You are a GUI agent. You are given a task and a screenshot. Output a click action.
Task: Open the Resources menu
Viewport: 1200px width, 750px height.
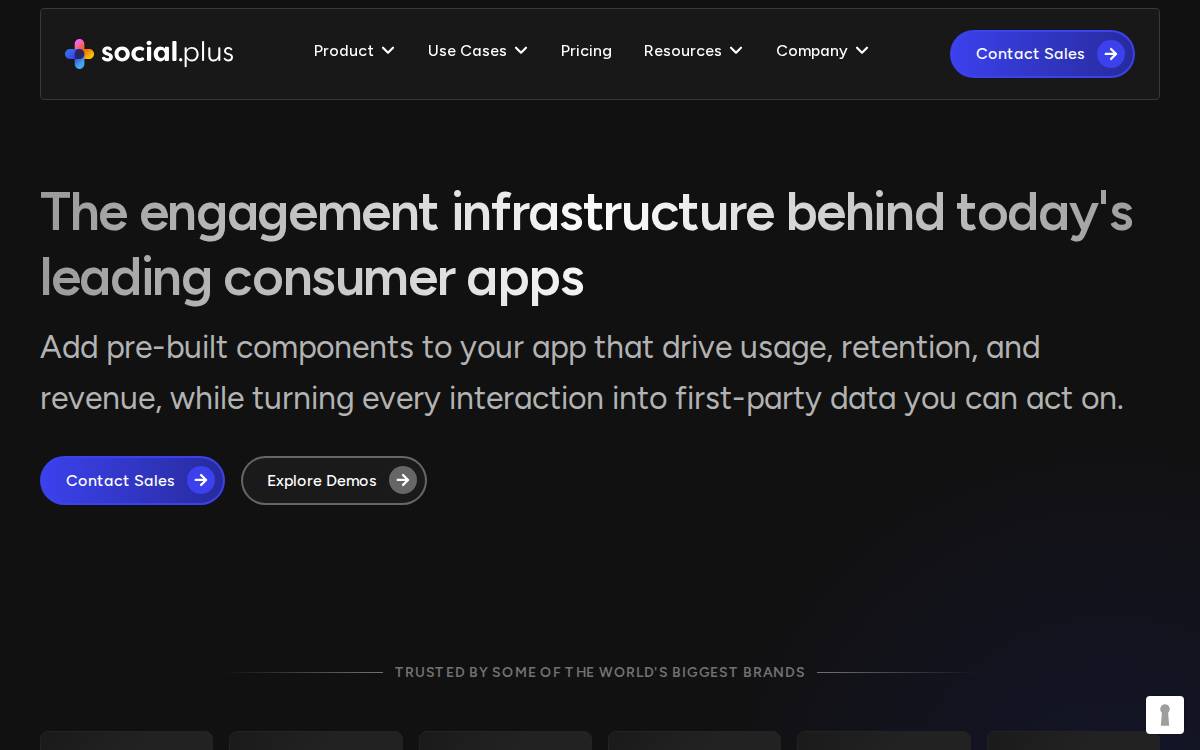point(694,50)
